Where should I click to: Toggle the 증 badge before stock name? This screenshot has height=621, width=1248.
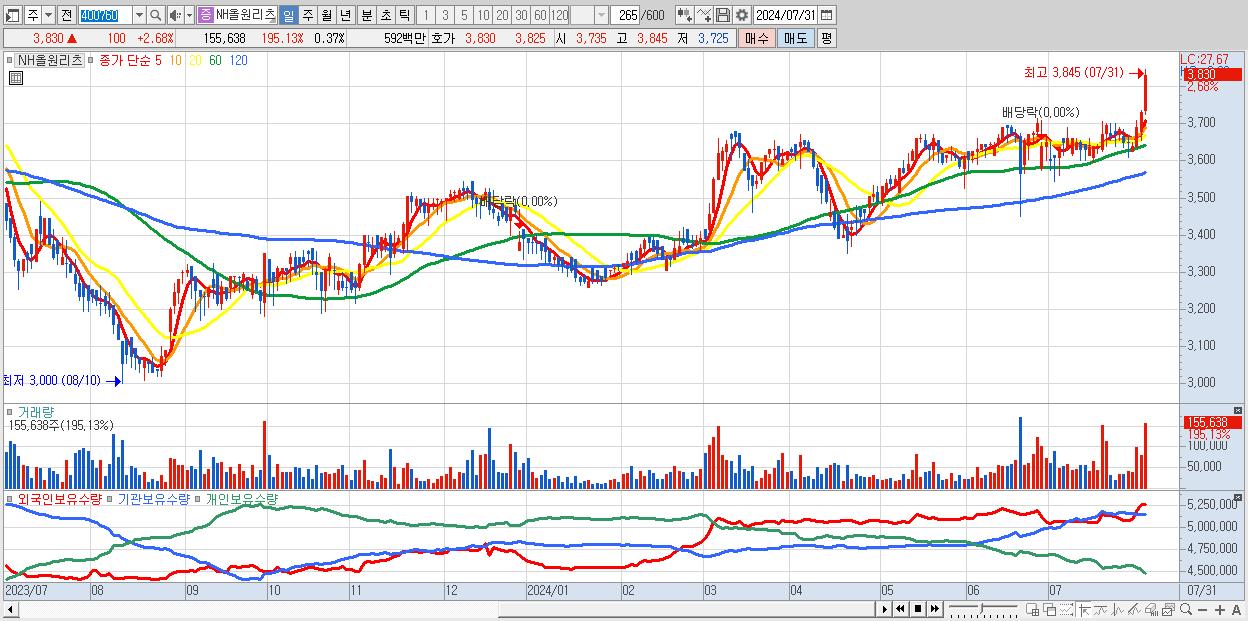click(x=205, y=15)
